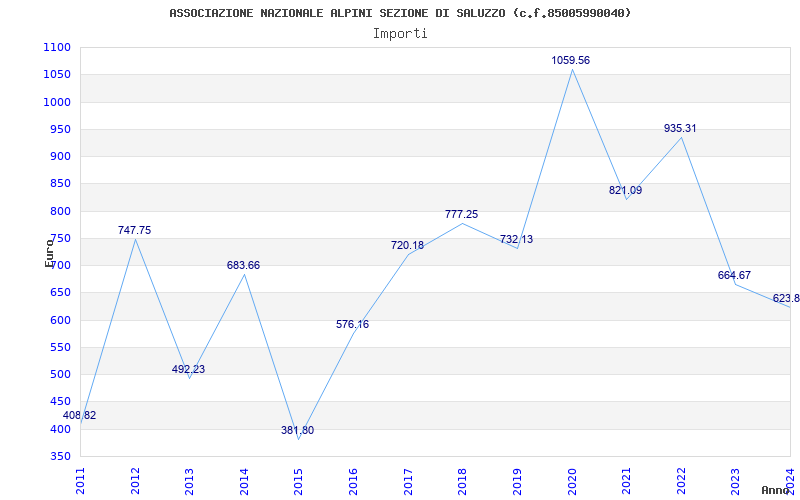Viewport: 800px width, 500px height.
Task: Click the 2012 x-axis year label
Action: coord(135,481)
